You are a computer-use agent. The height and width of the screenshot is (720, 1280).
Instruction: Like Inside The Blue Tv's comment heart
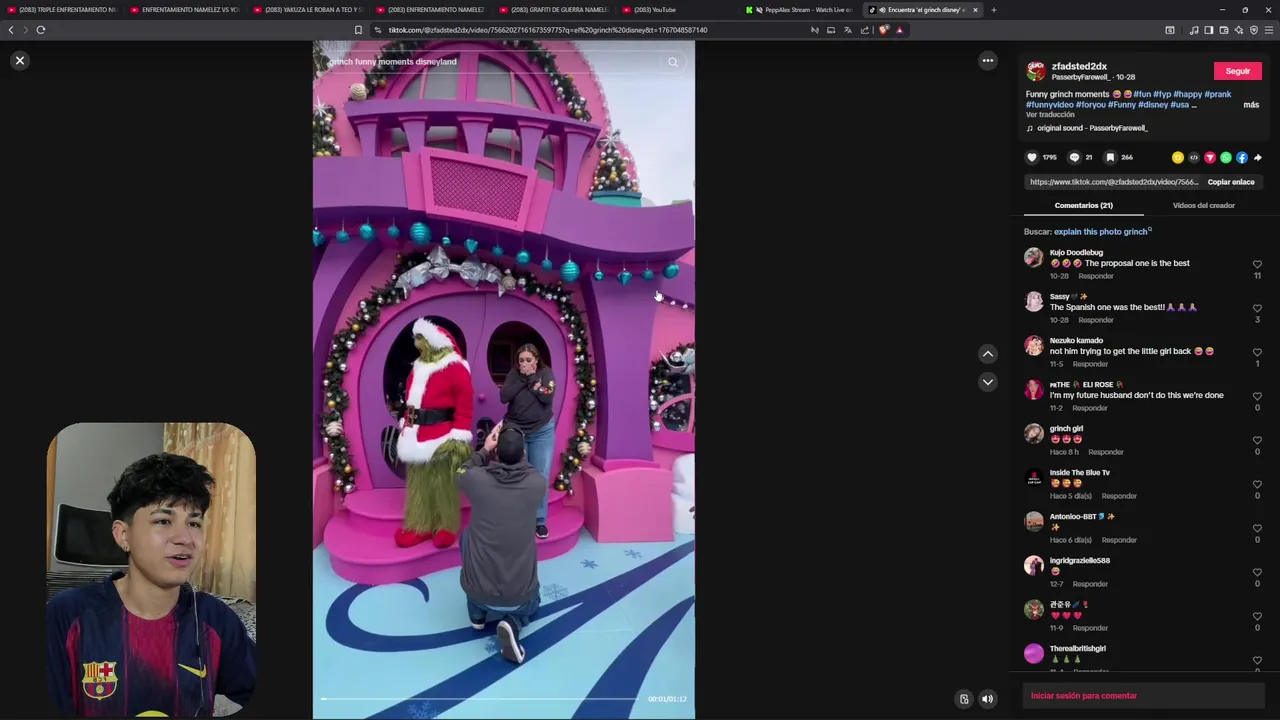[x=1257, y=484]
